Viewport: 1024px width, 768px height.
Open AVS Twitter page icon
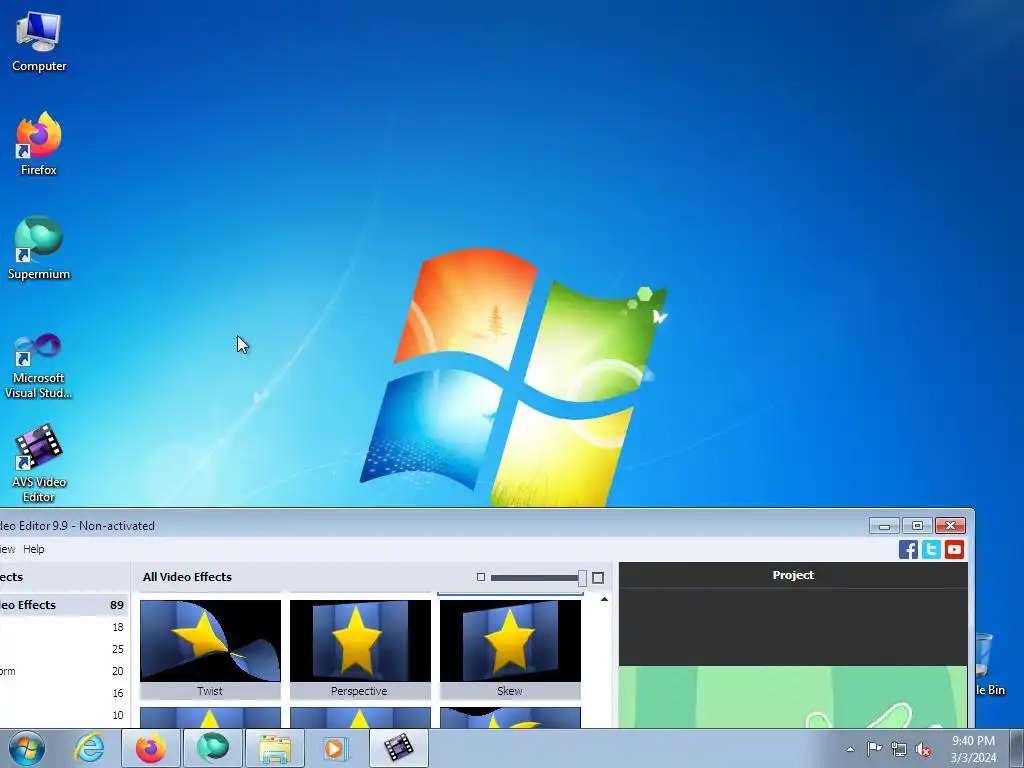931,549
